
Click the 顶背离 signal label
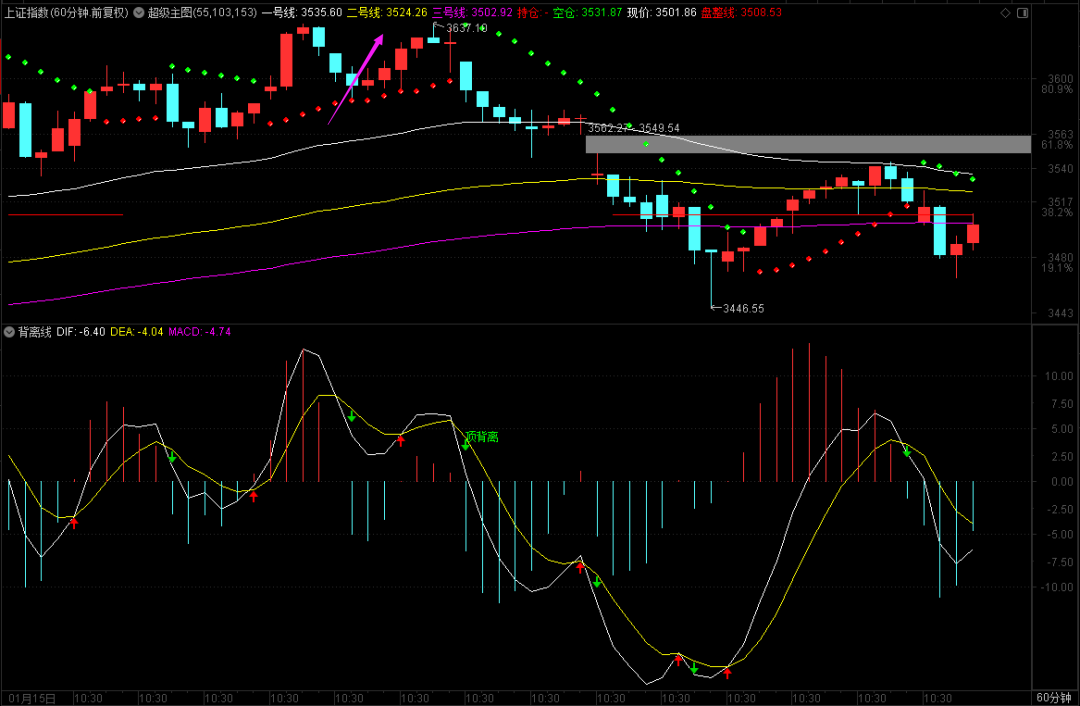(x=482, y=437)
